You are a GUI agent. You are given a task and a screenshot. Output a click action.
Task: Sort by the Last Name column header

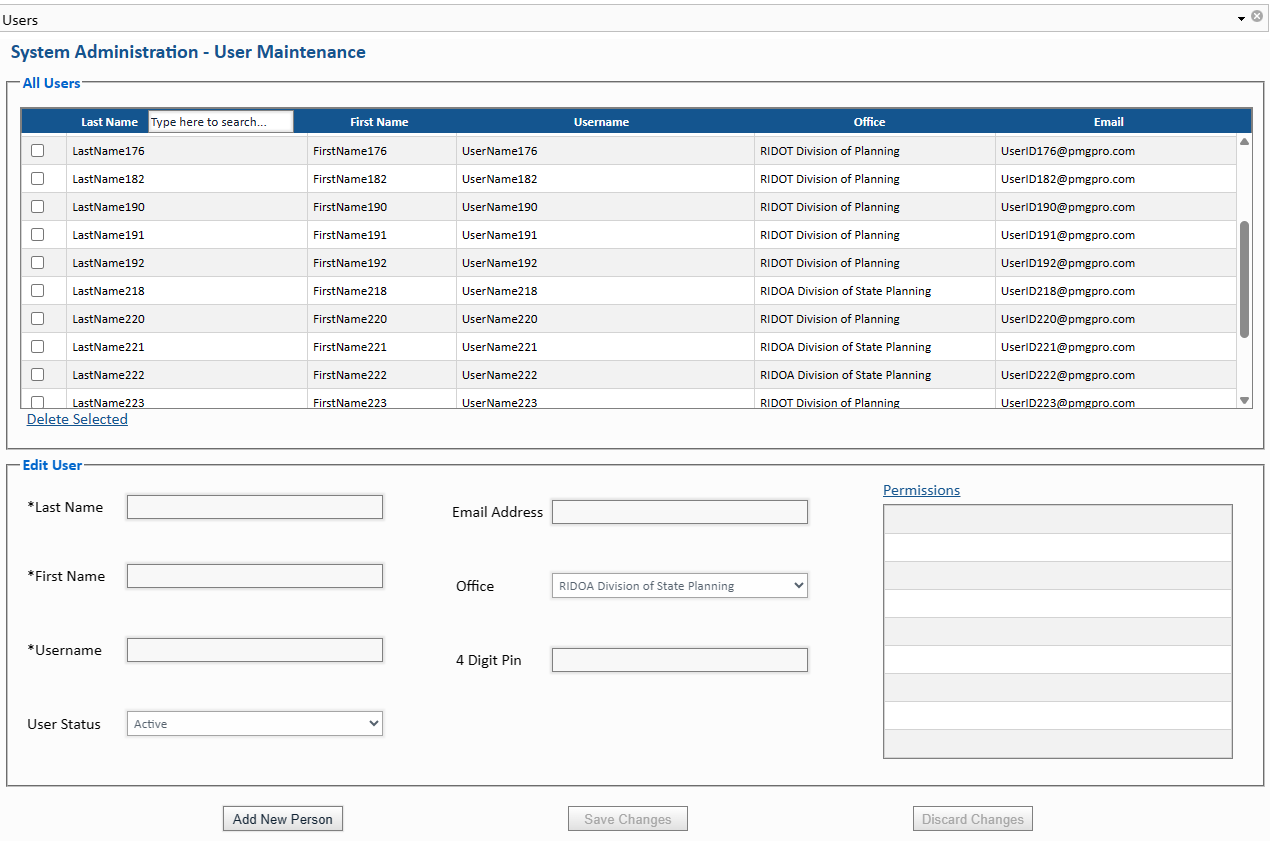(x=109, y=122)
